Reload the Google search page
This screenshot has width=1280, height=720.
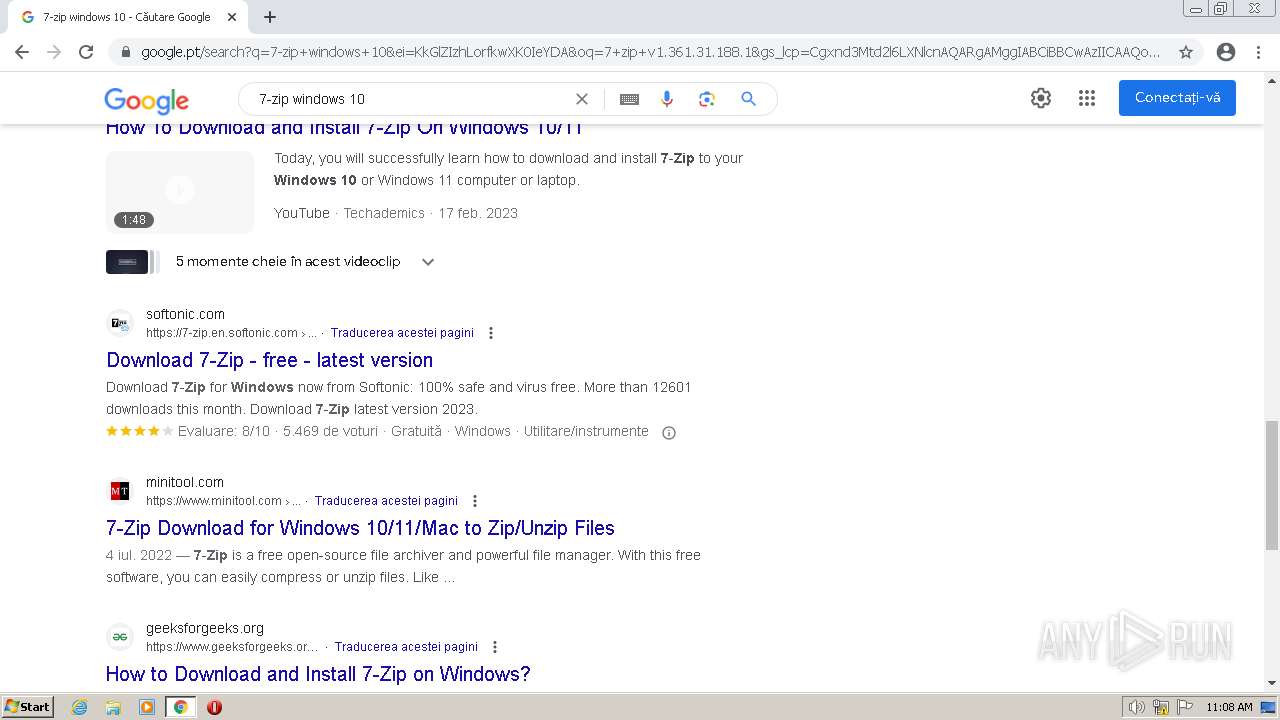(x=86, y=52)
